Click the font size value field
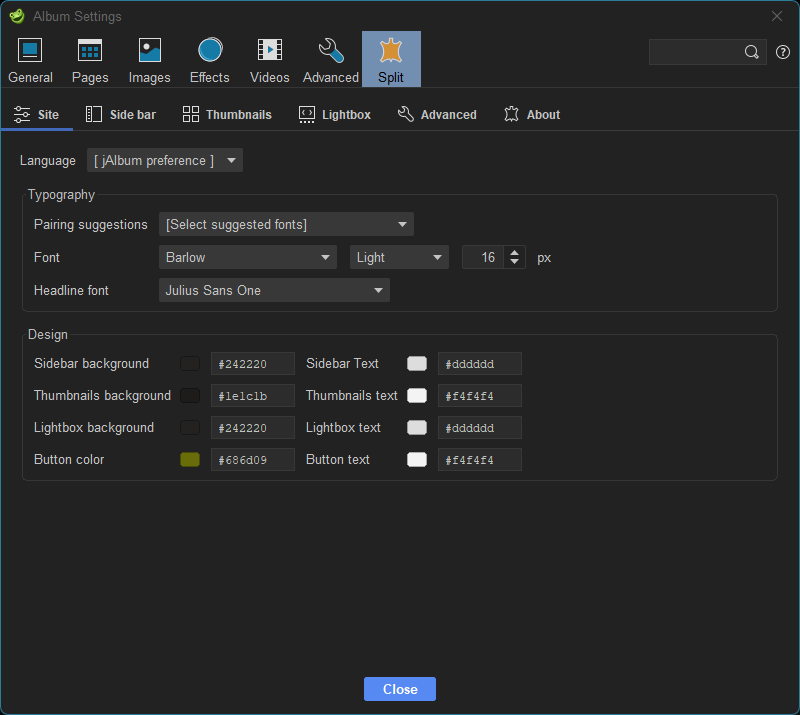This screenshot has height=715, width=800. [x=483, y=257]
